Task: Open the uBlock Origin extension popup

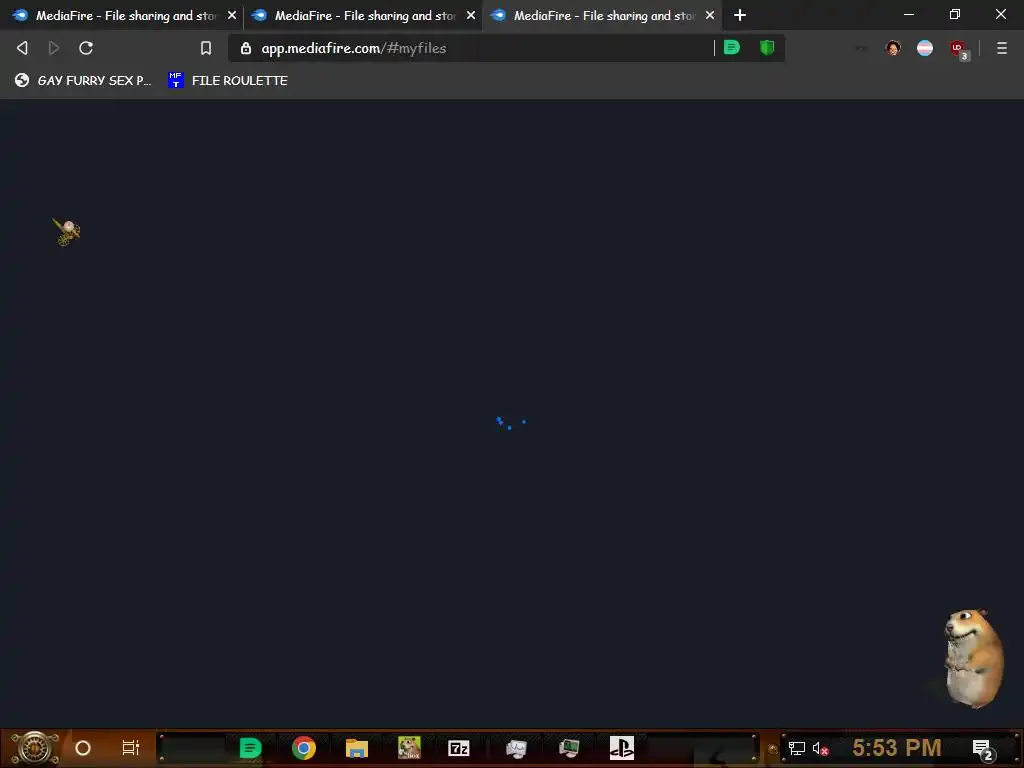Action: click(958, 49)
